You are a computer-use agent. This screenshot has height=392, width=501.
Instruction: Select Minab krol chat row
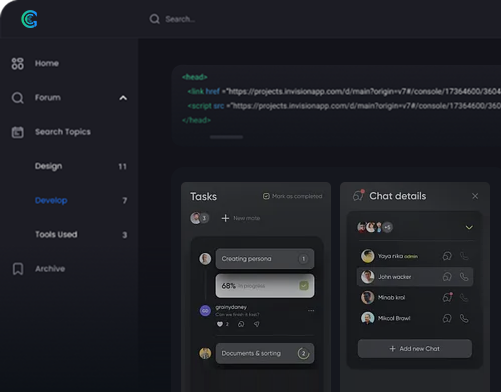[415, 297]
